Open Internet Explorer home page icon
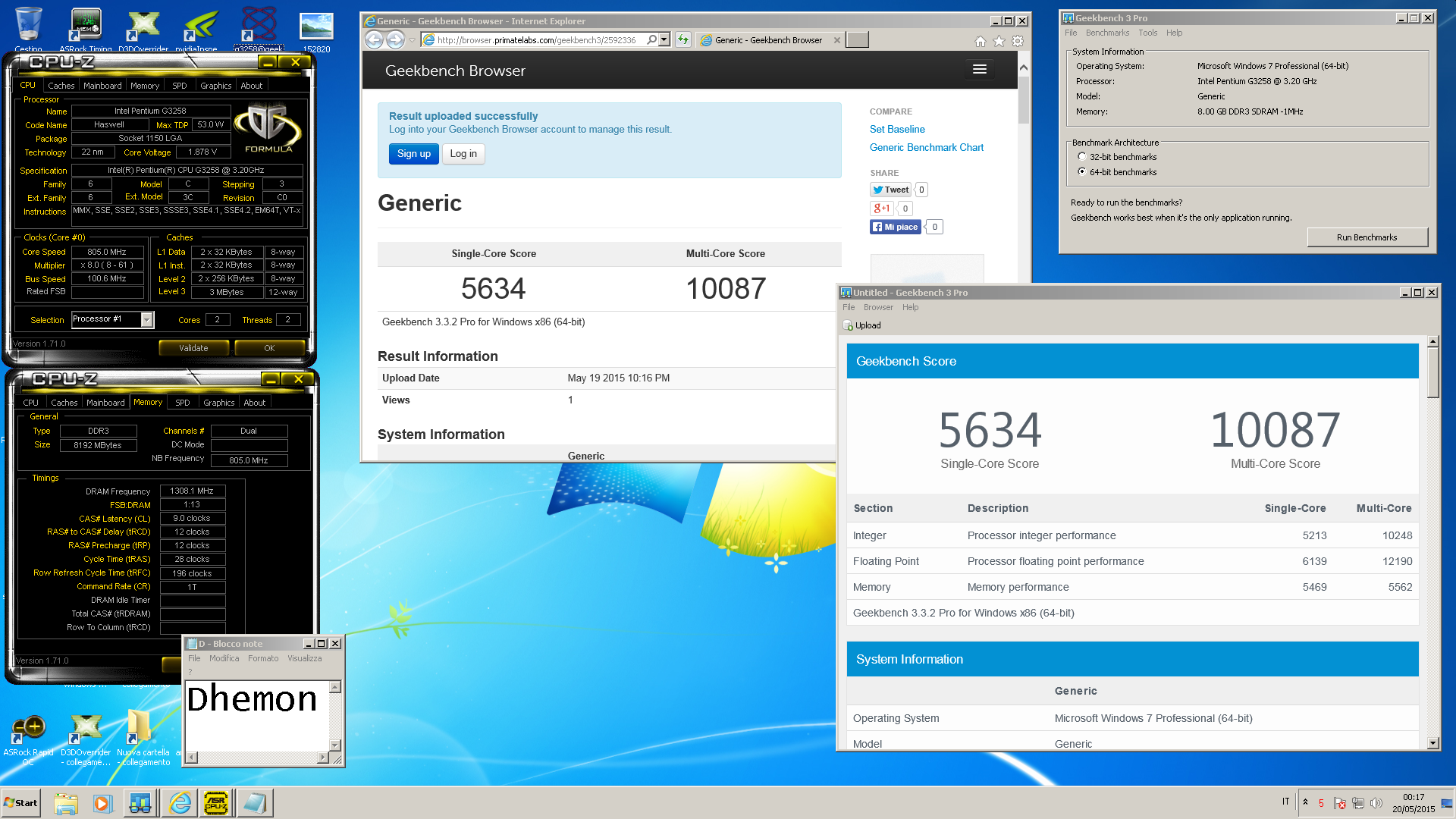Screen dimensions: 1456x819 pyautogui.click(x=980, y=41)
